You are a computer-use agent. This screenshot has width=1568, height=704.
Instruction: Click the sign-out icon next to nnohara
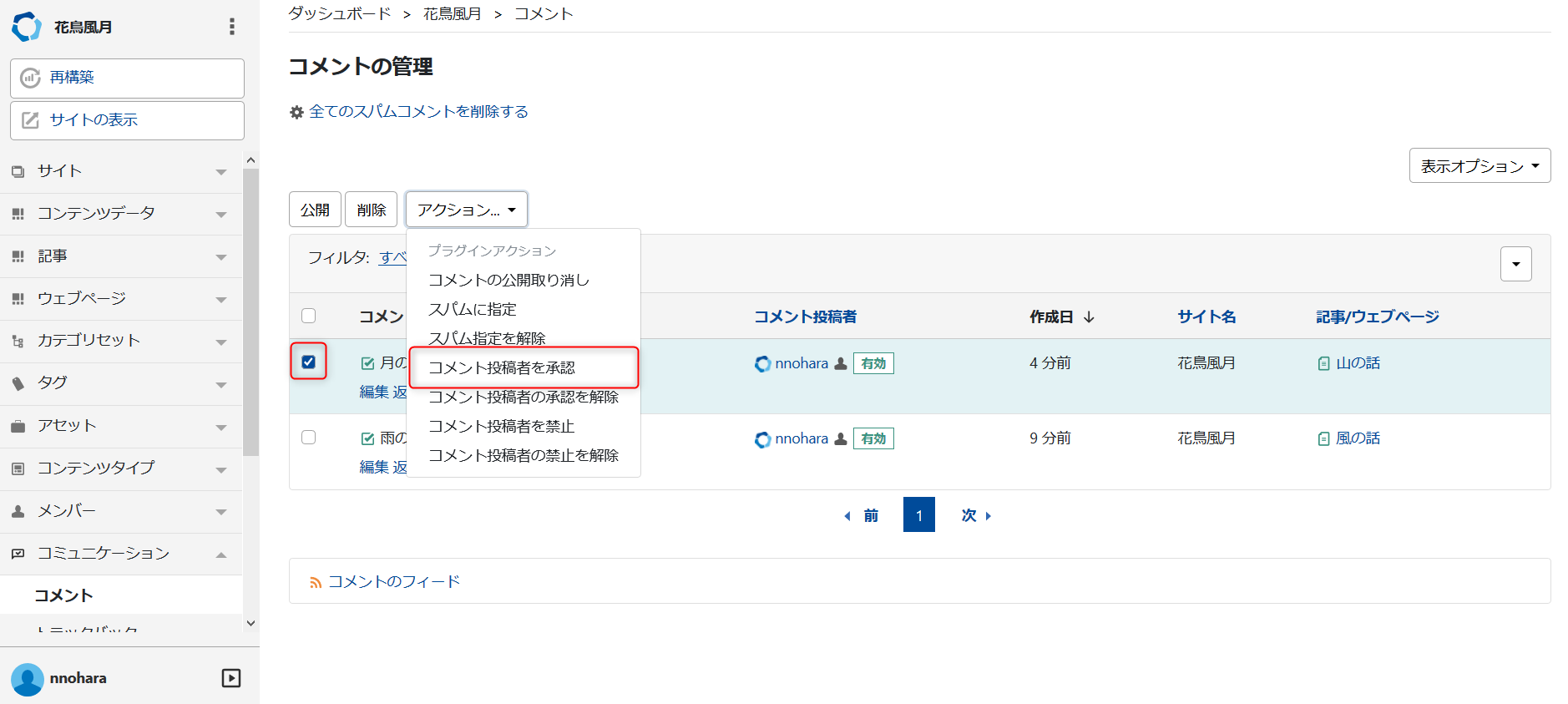[x=231, y=678]
